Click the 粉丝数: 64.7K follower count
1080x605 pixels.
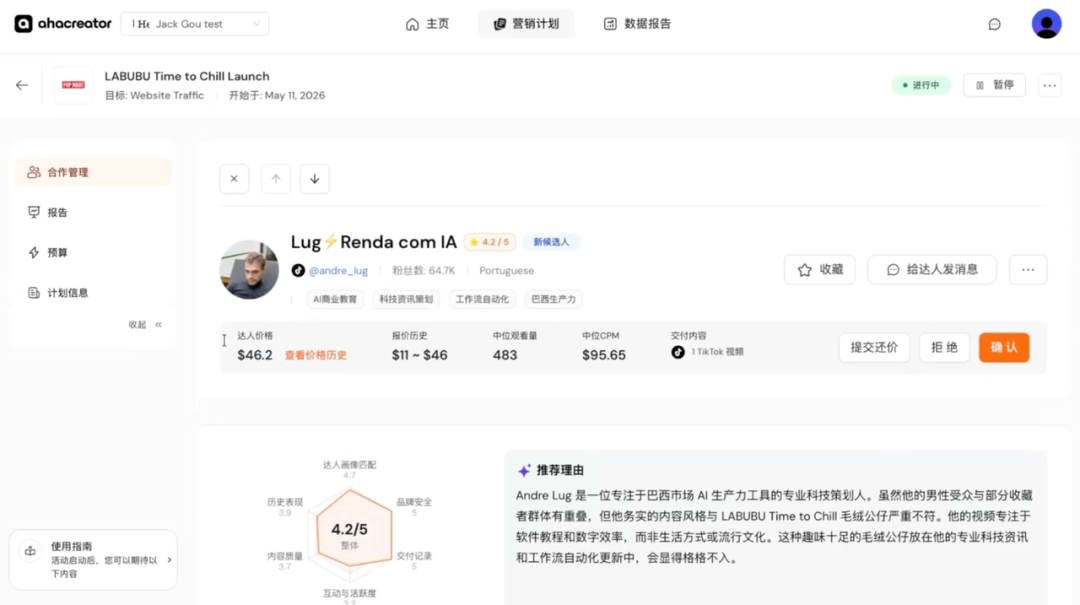(424, 271)
